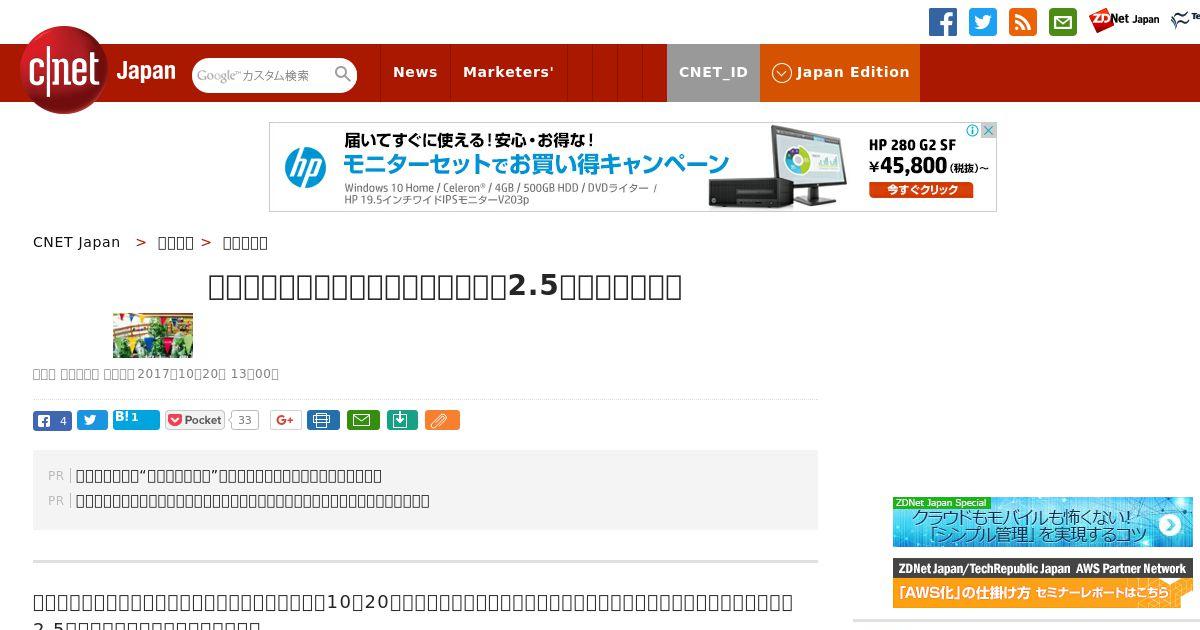The height and width of the screenshot is (630, 1200).
Task: Open the Facebook icon in top bar
Action: (943, 22)
